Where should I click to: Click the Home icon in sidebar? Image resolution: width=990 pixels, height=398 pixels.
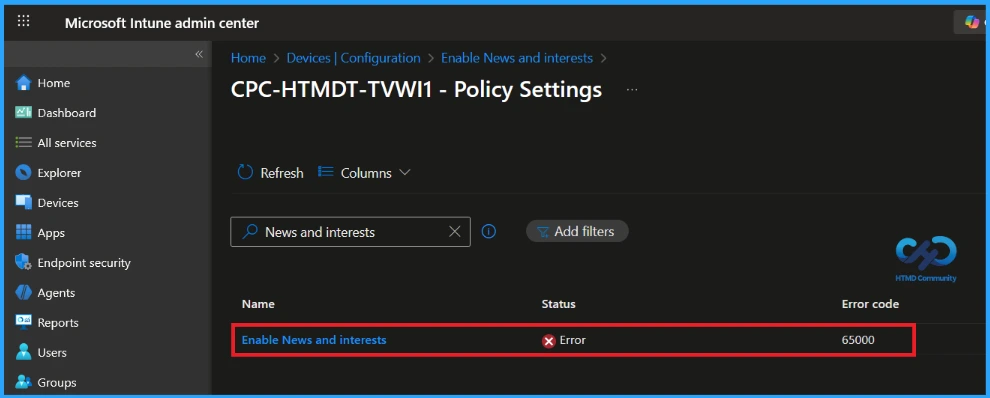pos(23,83)
